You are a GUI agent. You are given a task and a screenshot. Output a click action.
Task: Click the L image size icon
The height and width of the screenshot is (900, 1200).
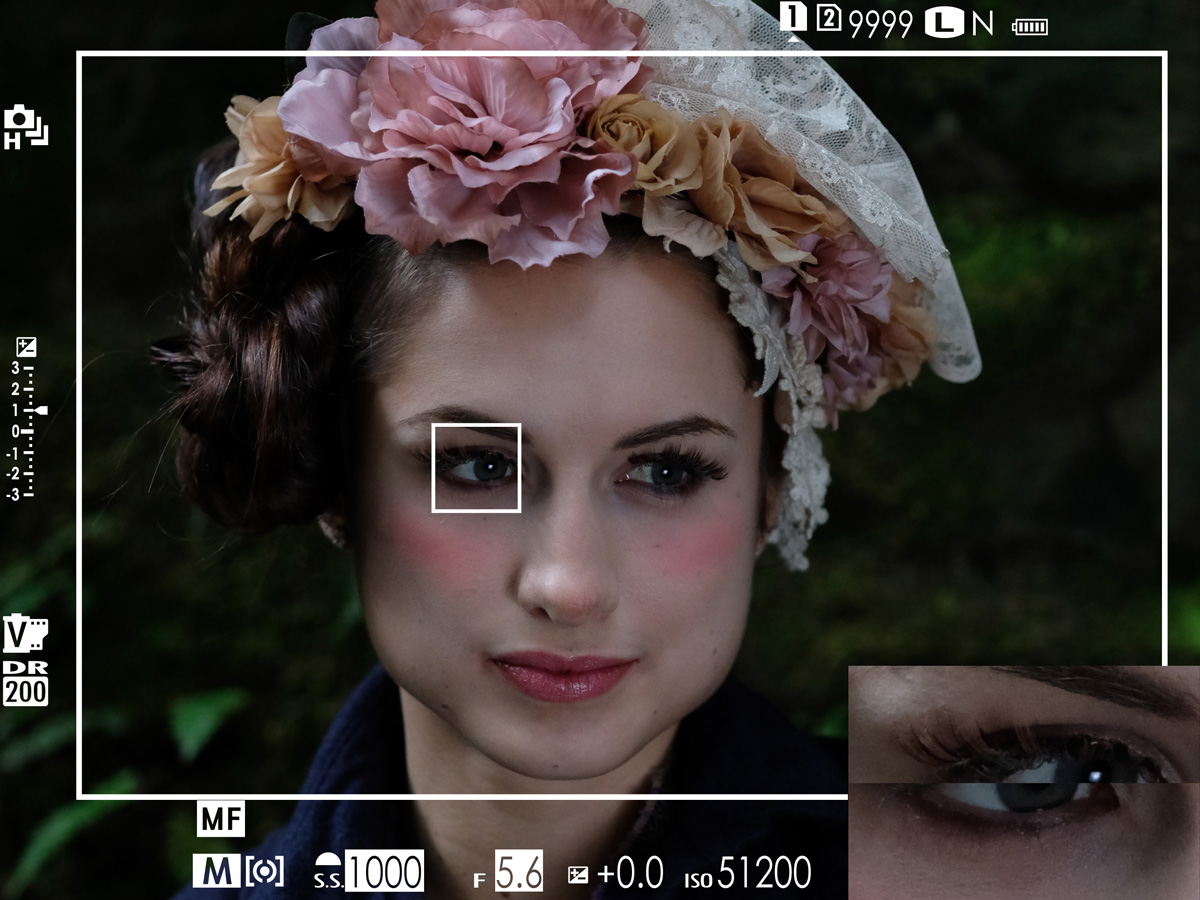click(x=943, y=23)
